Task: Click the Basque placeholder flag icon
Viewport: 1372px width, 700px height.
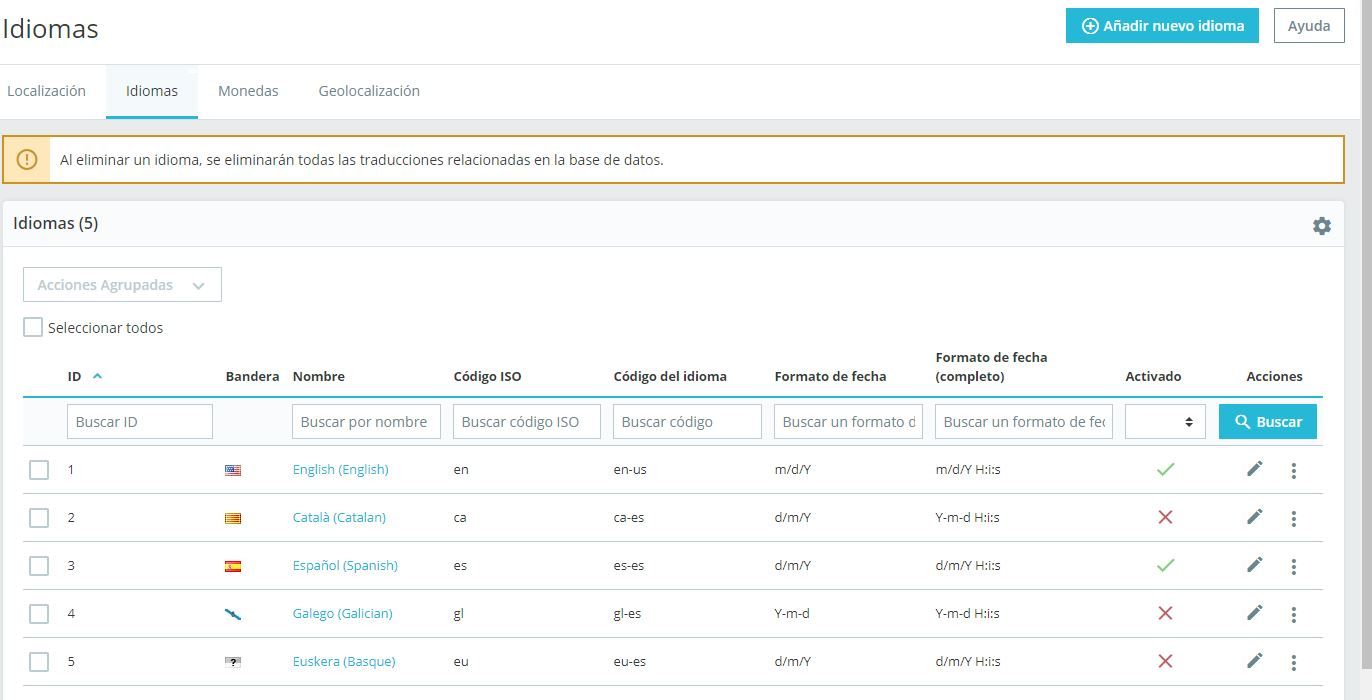Action: tap(233, 662)
